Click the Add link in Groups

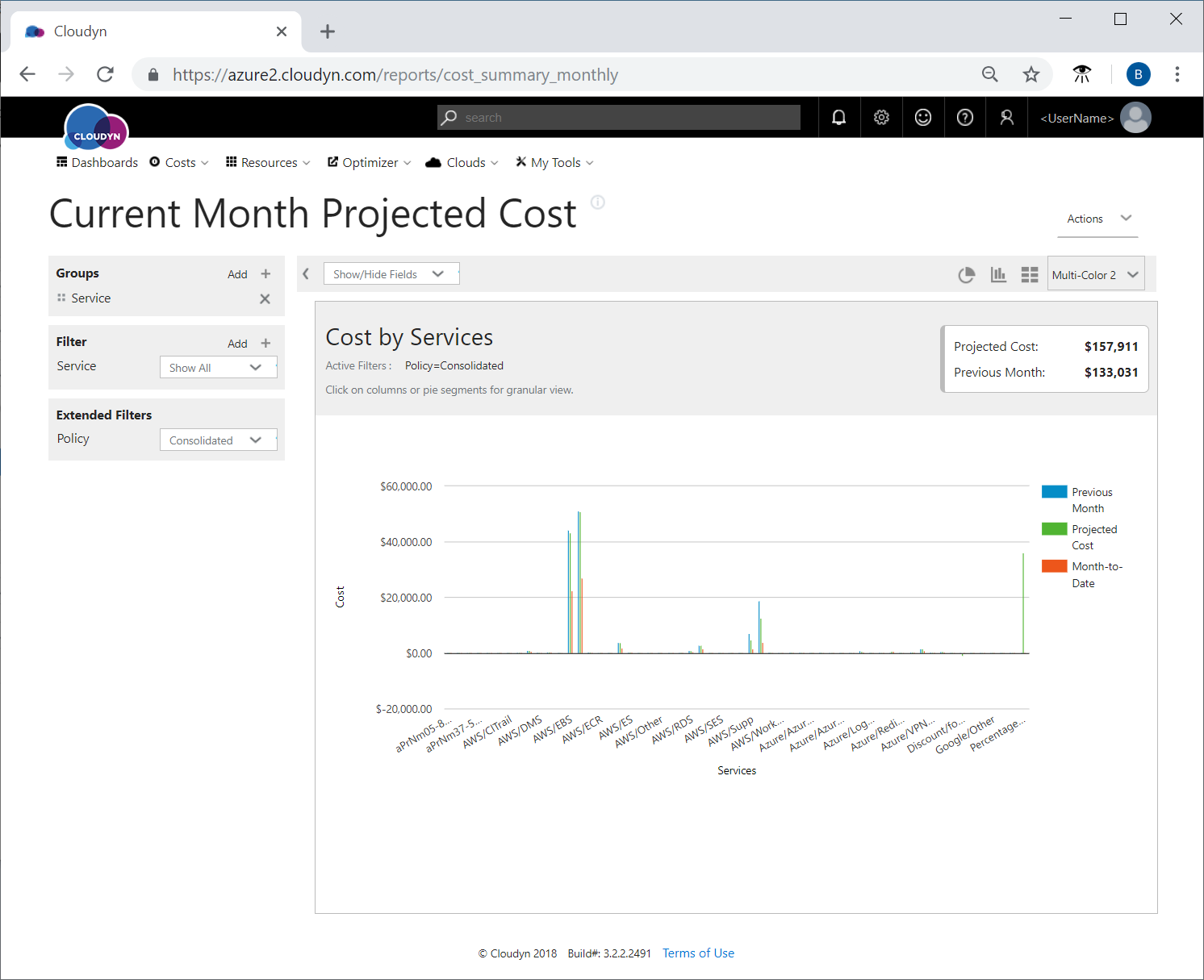237,274
